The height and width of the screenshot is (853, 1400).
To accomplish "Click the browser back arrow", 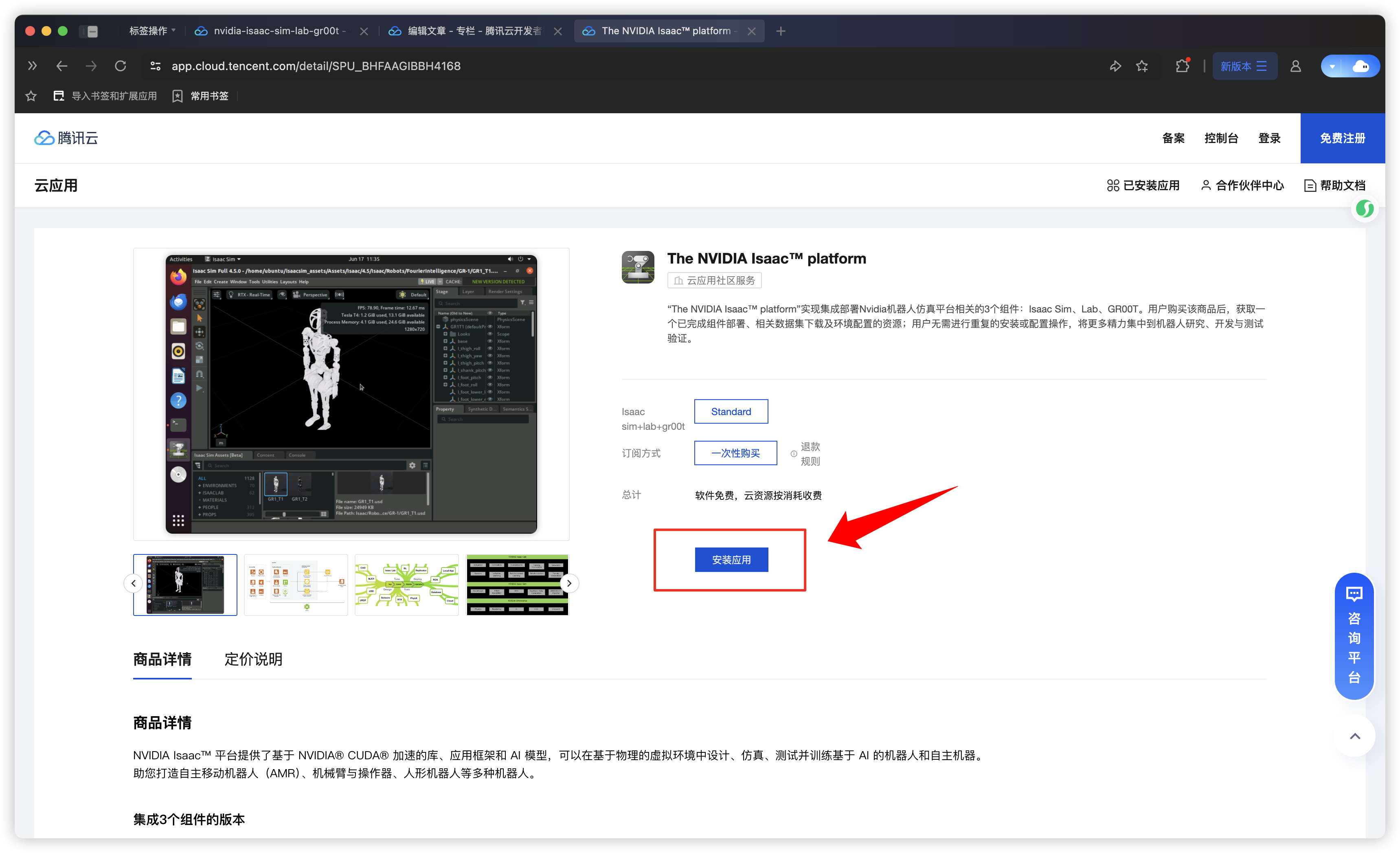I will [x=62, y=66].
